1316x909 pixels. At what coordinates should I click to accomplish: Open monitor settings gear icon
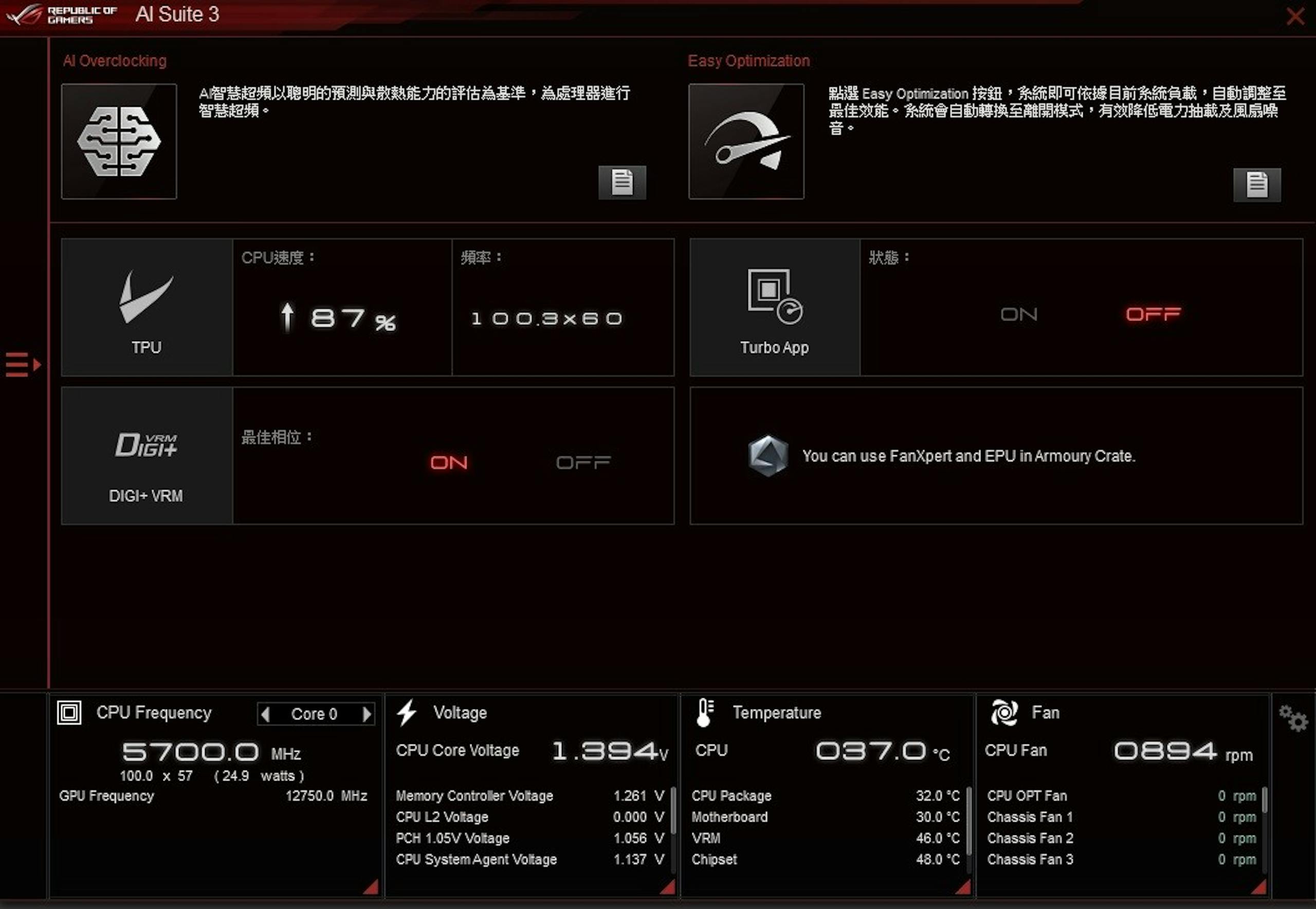click(1293, 718)
